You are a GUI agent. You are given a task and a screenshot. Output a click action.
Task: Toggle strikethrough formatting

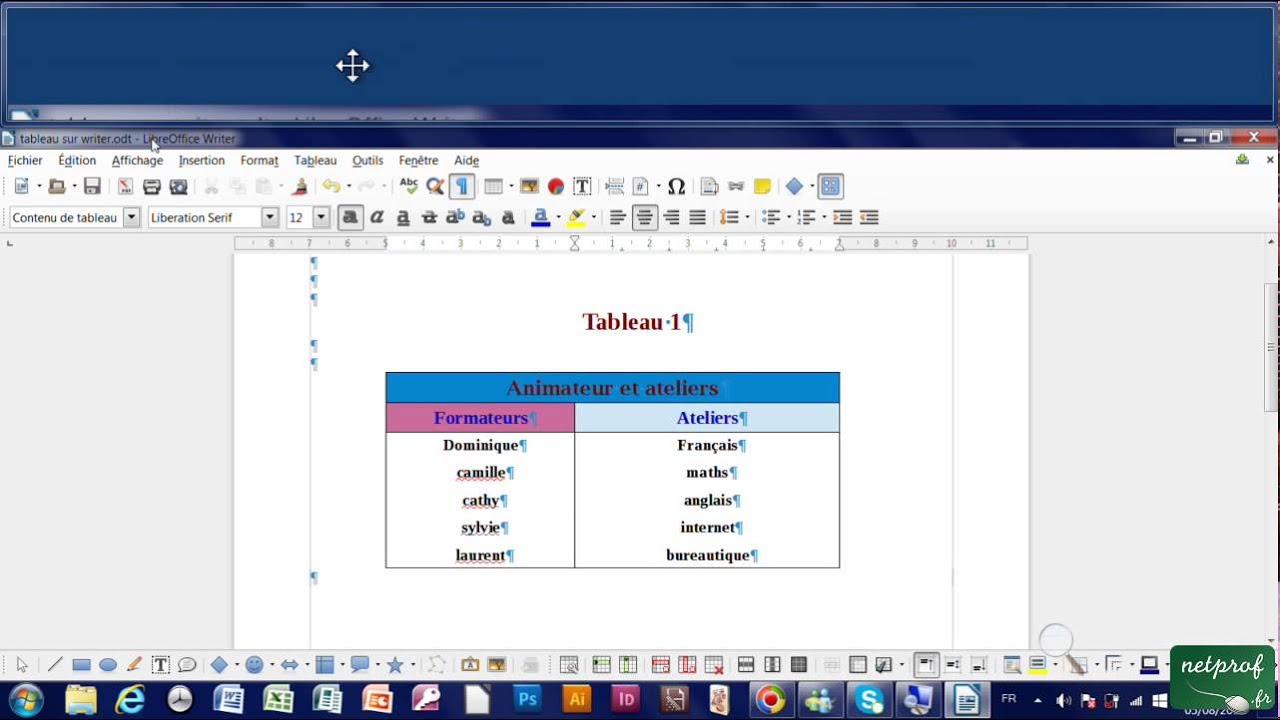tap(429, 217)
